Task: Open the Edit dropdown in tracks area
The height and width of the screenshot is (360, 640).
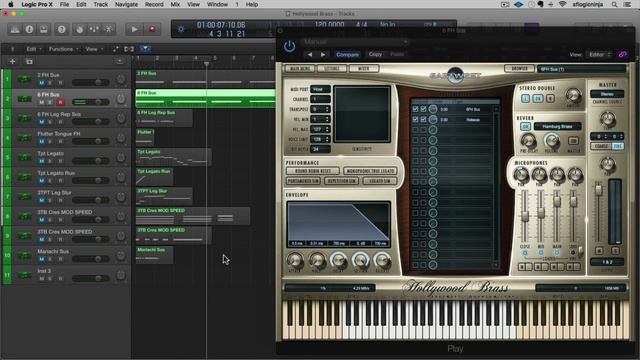Action: pyautogui.click(x=34, y=49)
